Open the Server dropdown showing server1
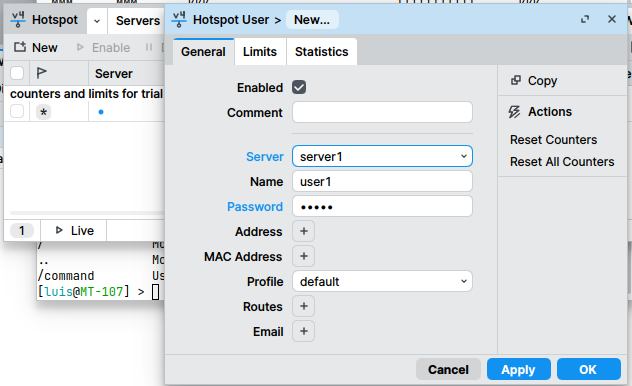 (x=382, y=156)
